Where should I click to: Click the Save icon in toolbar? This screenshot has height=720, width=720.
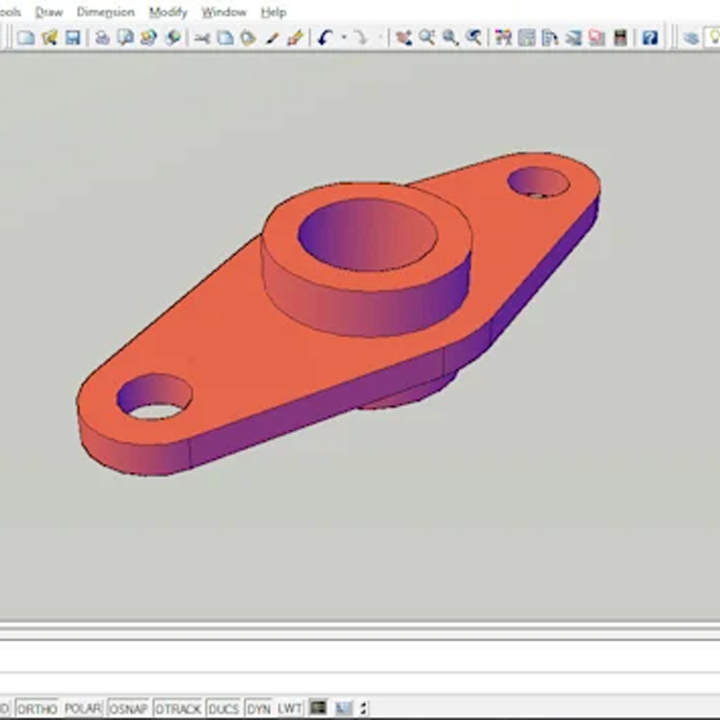(73, 38)
